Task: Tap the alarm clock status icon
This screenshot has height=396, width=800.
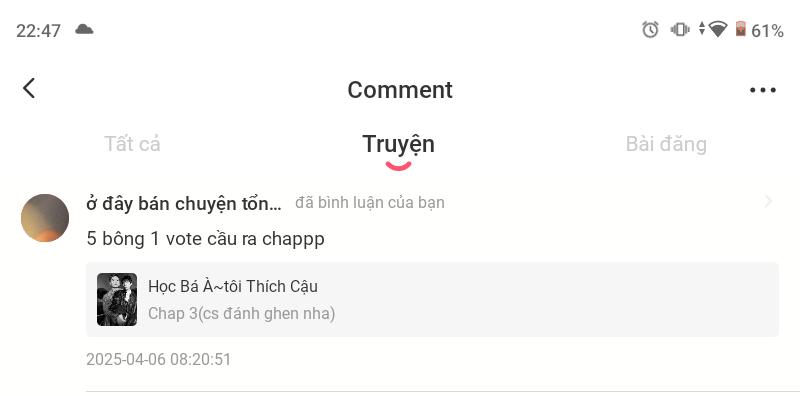Action: 650,30
